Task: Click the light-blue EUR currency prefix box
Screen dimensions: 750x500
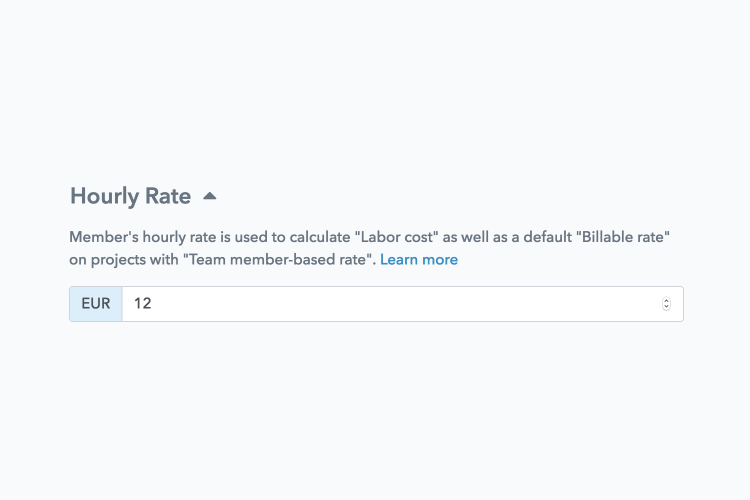Action: 96,304
